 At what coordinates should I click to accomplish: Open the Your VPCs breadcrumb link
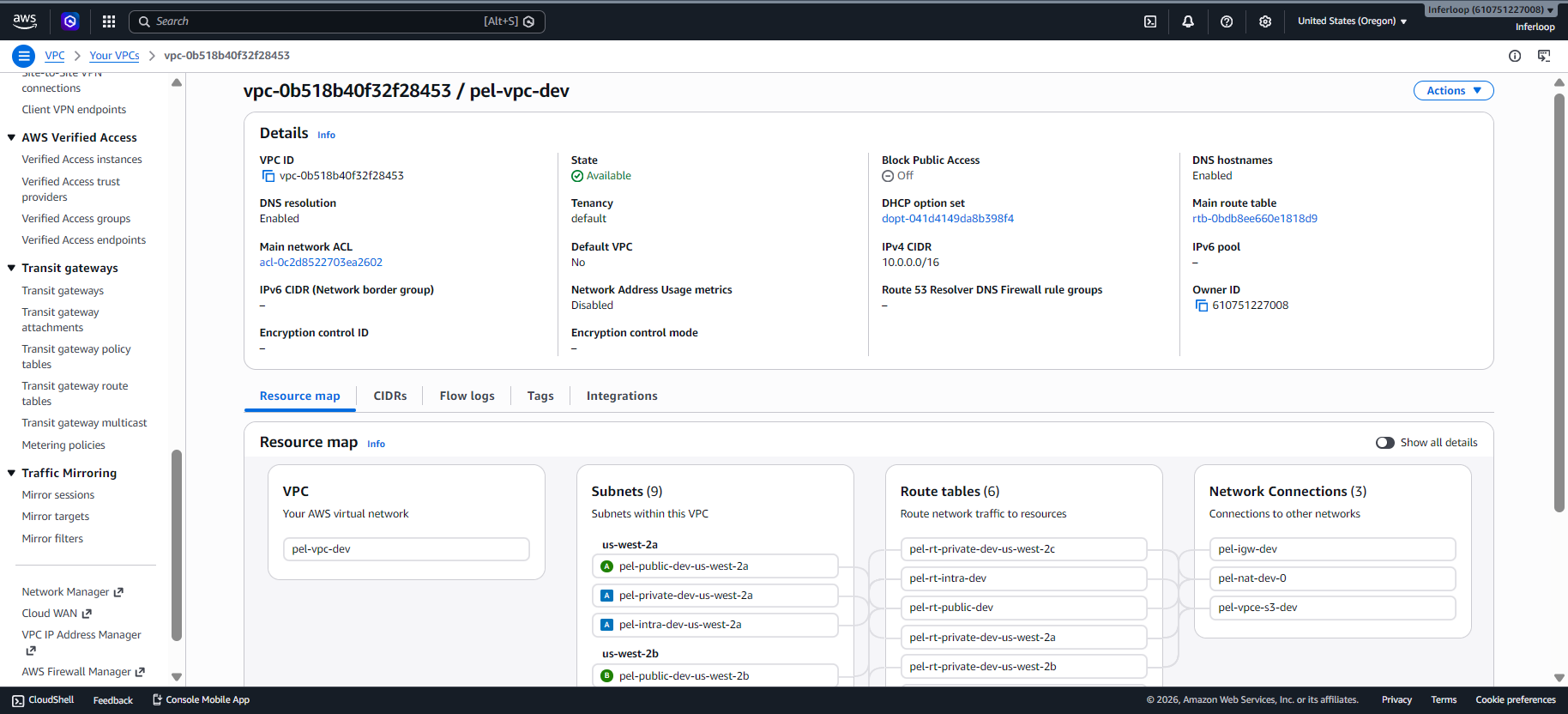click(x=114, y=56)
